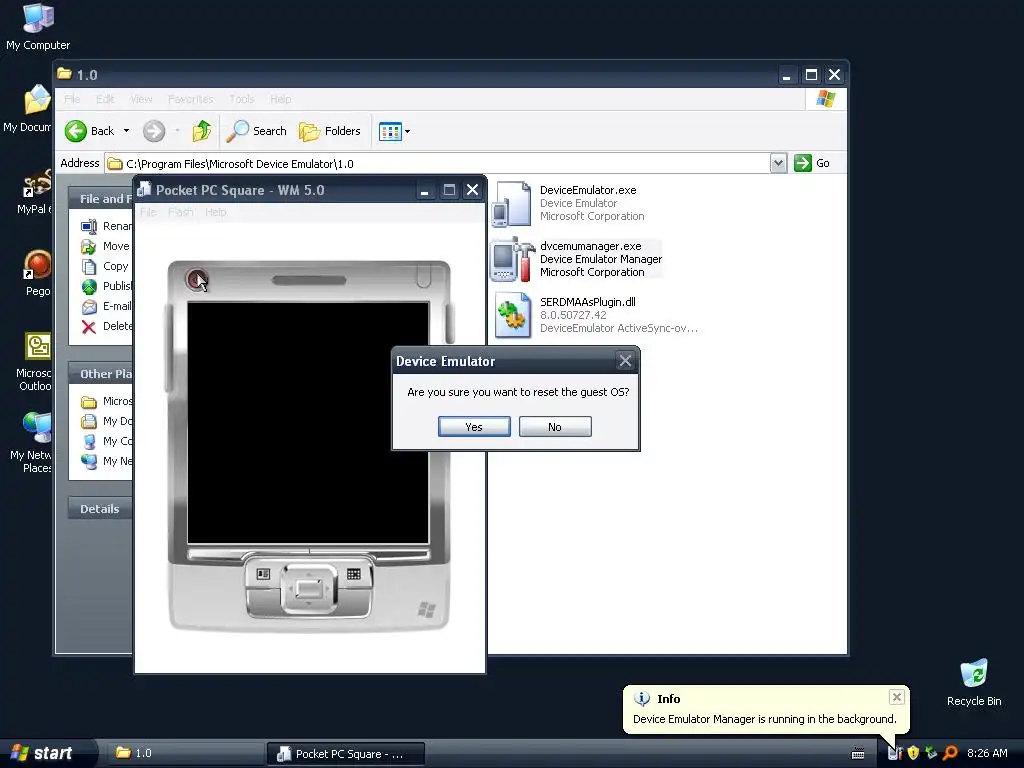Open the Back history dropdown arrow

click(x=126, y=131)
